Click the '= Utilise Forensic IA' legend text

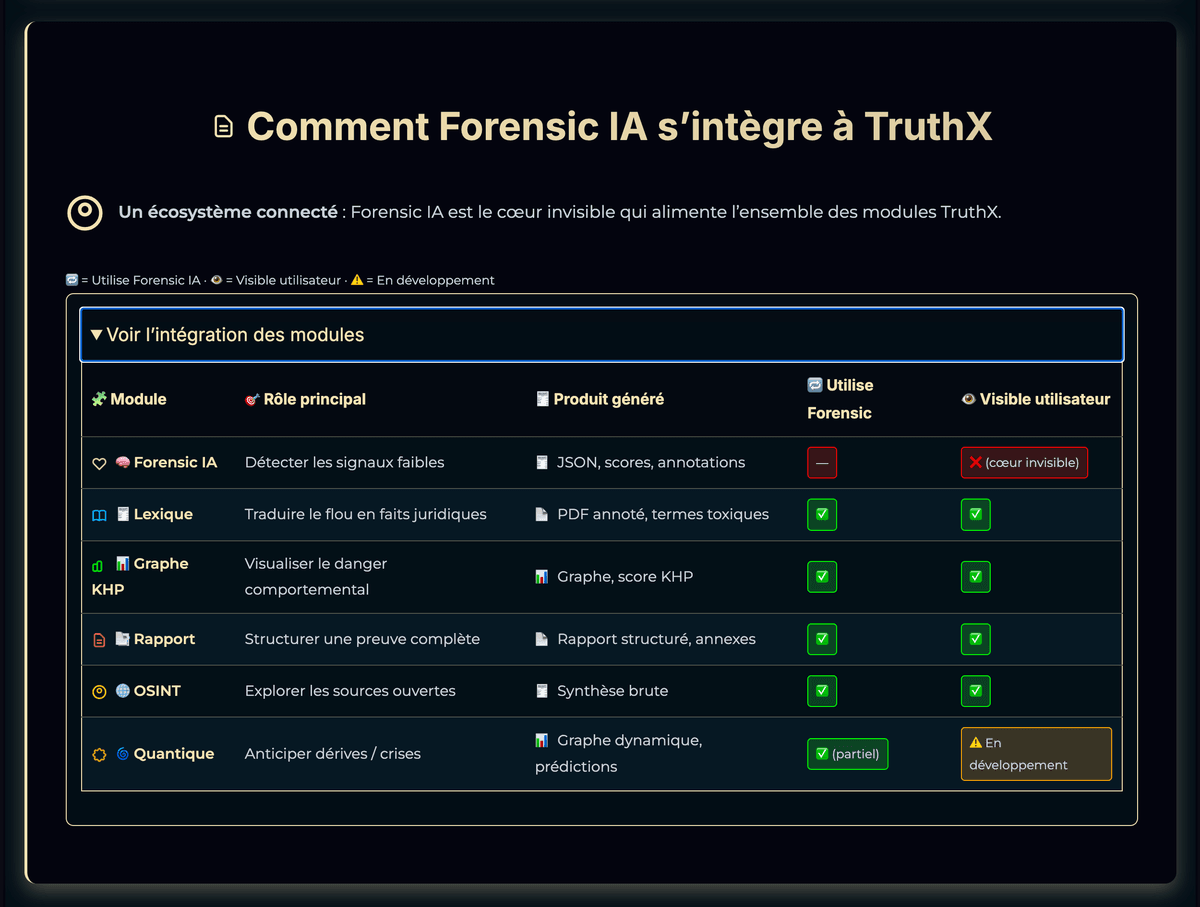point(141,280)
